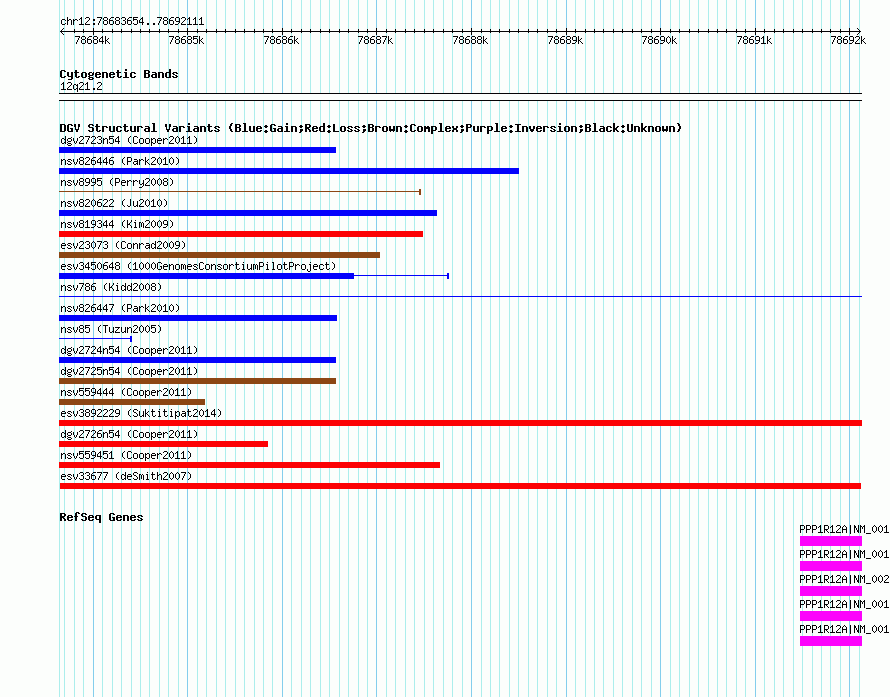890x697 pixels.
Task: Click the 78688k ruler position
Action: pyautogui.click(x=470, y=40)
